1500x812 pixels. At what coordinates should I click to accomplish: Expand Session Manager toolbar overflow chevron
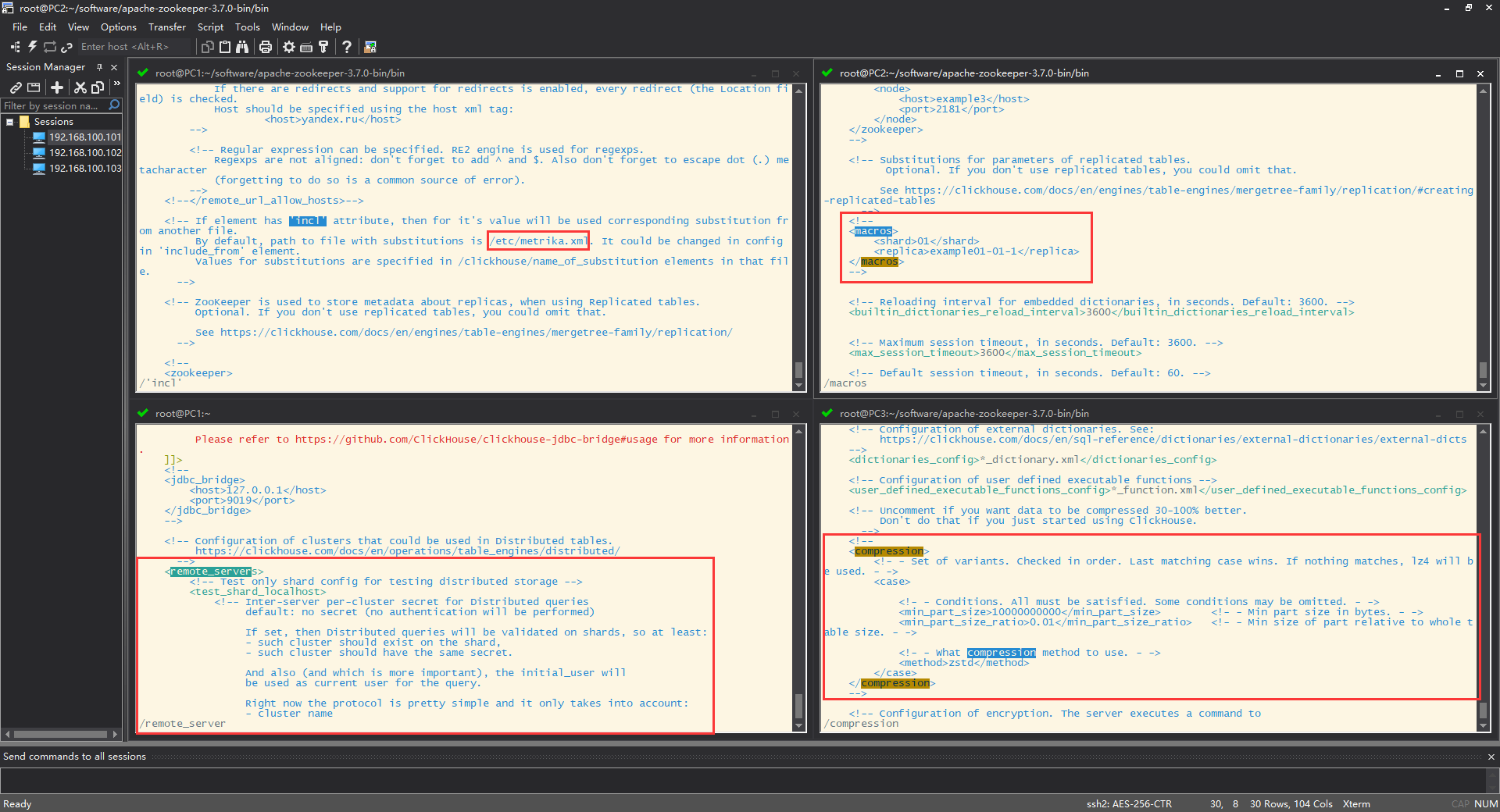116,84
